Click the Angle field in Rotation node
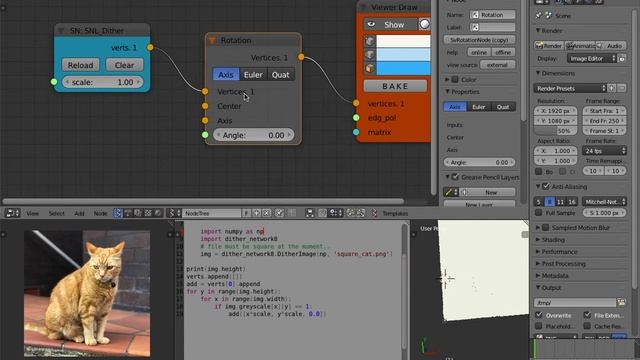The image size is (640, 360). pos(253,135)
